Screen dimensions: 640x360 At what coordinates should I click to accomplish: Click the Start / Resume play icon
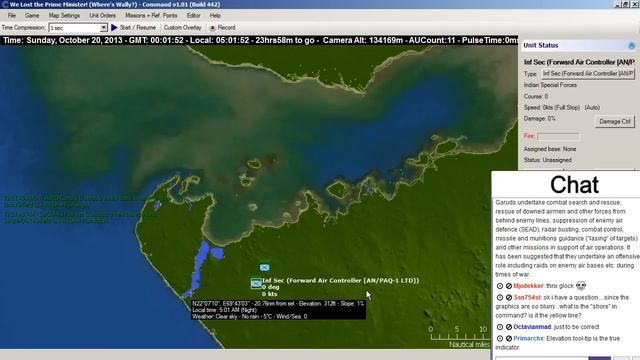click(114, 27)
